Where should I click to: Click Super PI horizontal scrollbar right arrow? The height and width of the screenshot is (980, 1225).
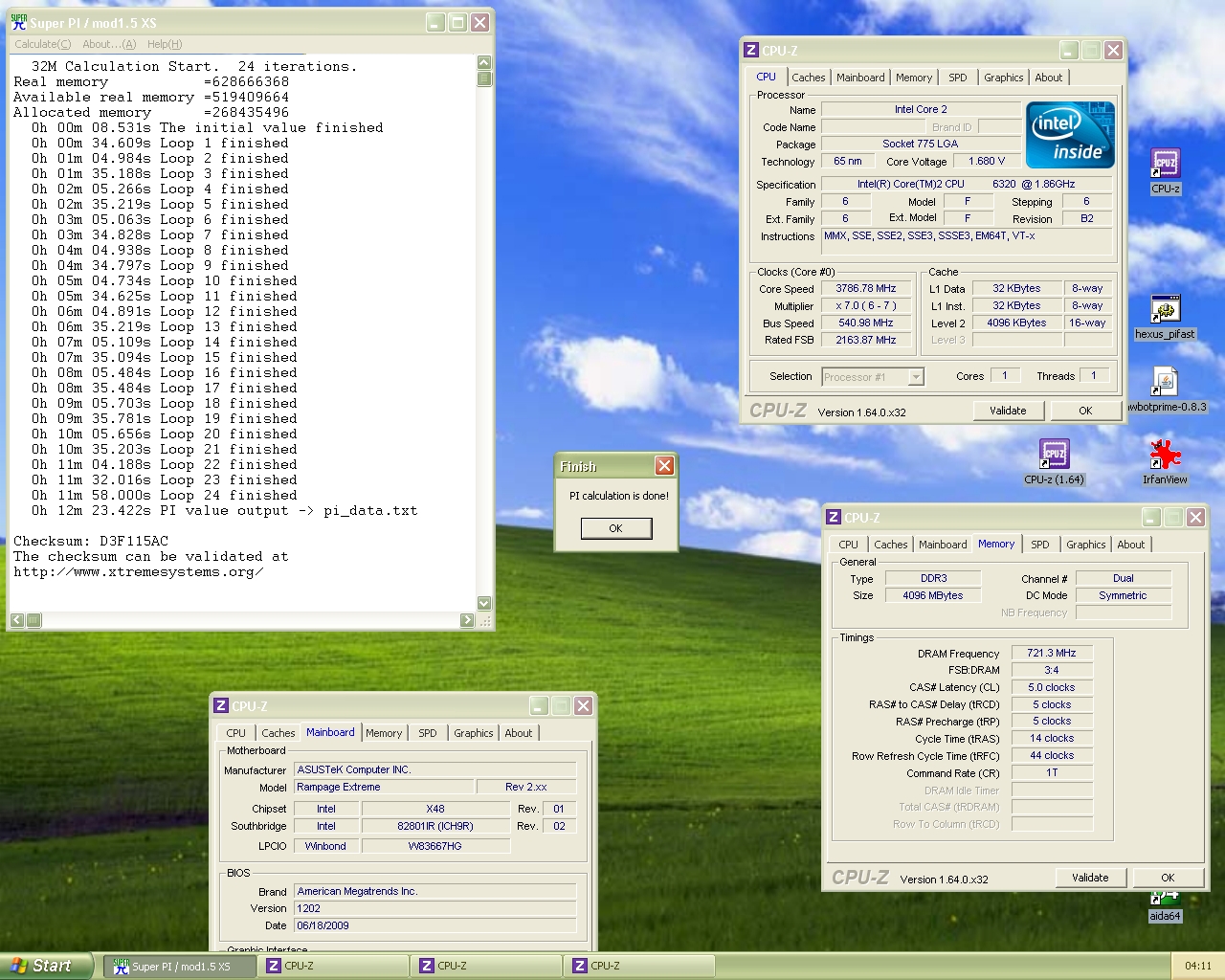[x=467, y=620]
